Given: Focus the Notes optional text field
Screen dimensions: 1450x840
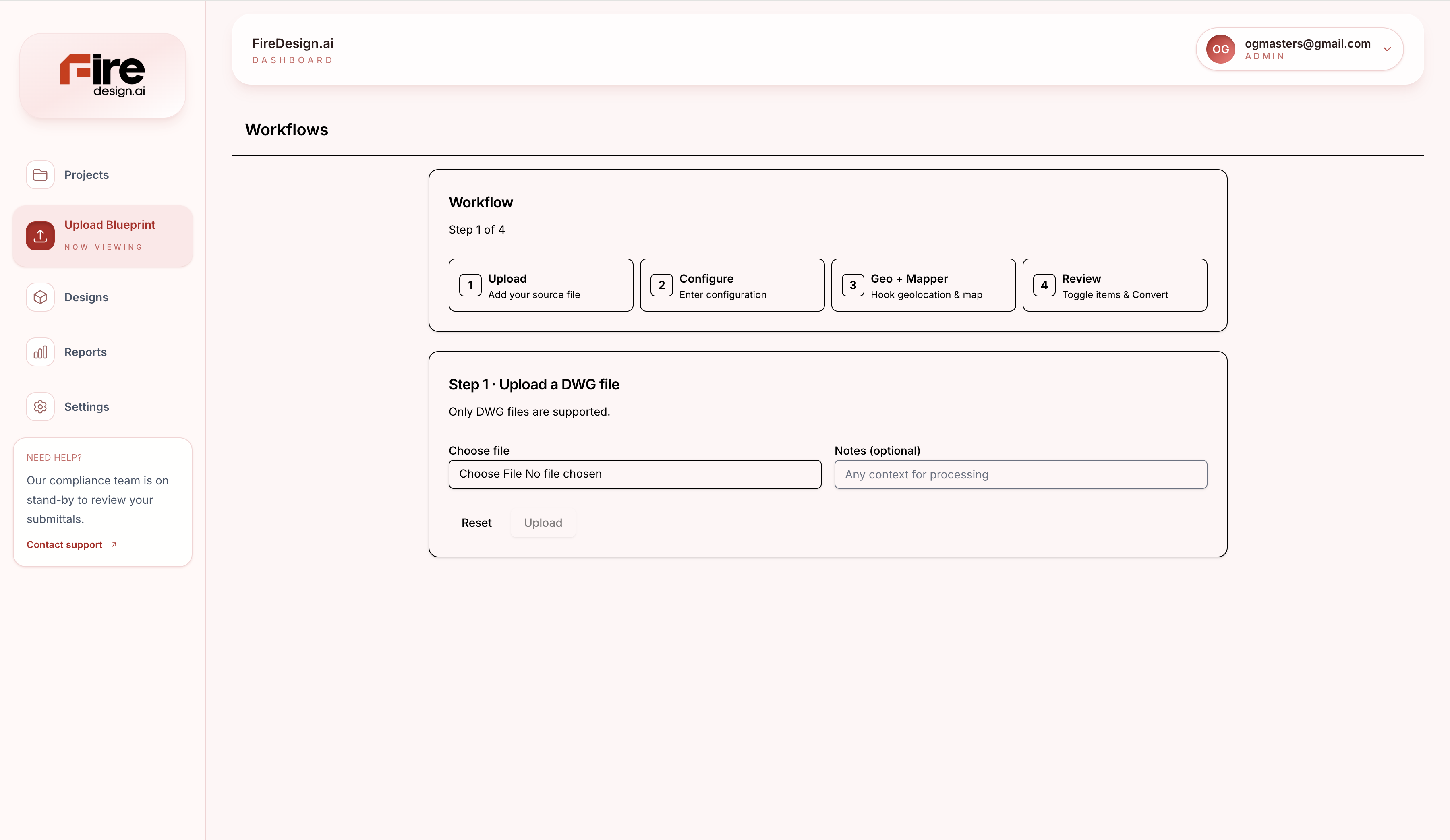Looking at the screenshot, I should (x=1020, y=475).
